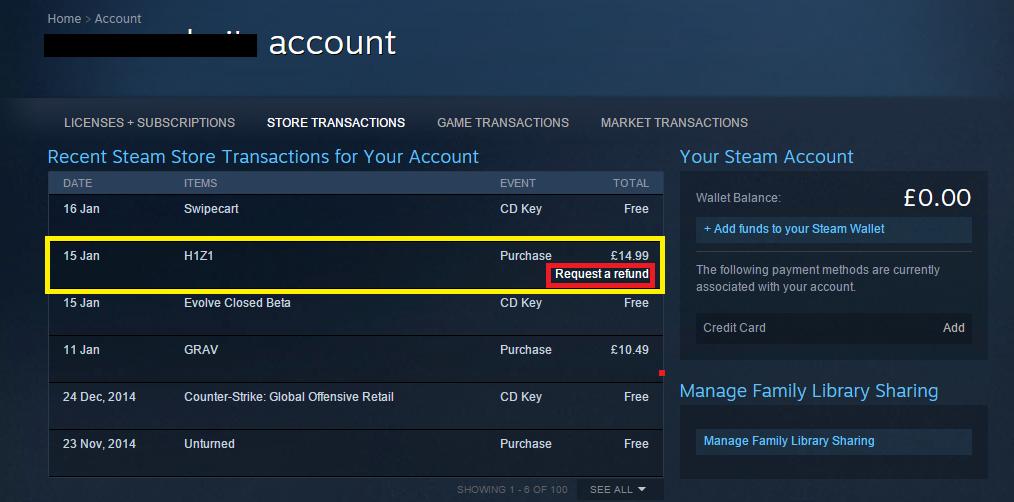Add a Credit Card payment method
Screen dimensions: 1014x502
[x=953, y=328]
